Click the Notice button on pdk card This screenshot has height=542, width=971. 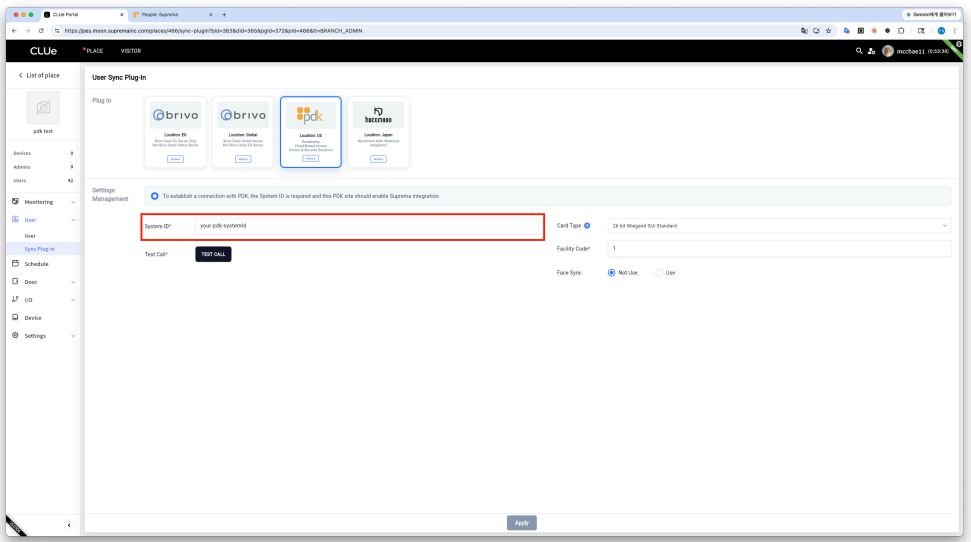click(x=311, y=159)
